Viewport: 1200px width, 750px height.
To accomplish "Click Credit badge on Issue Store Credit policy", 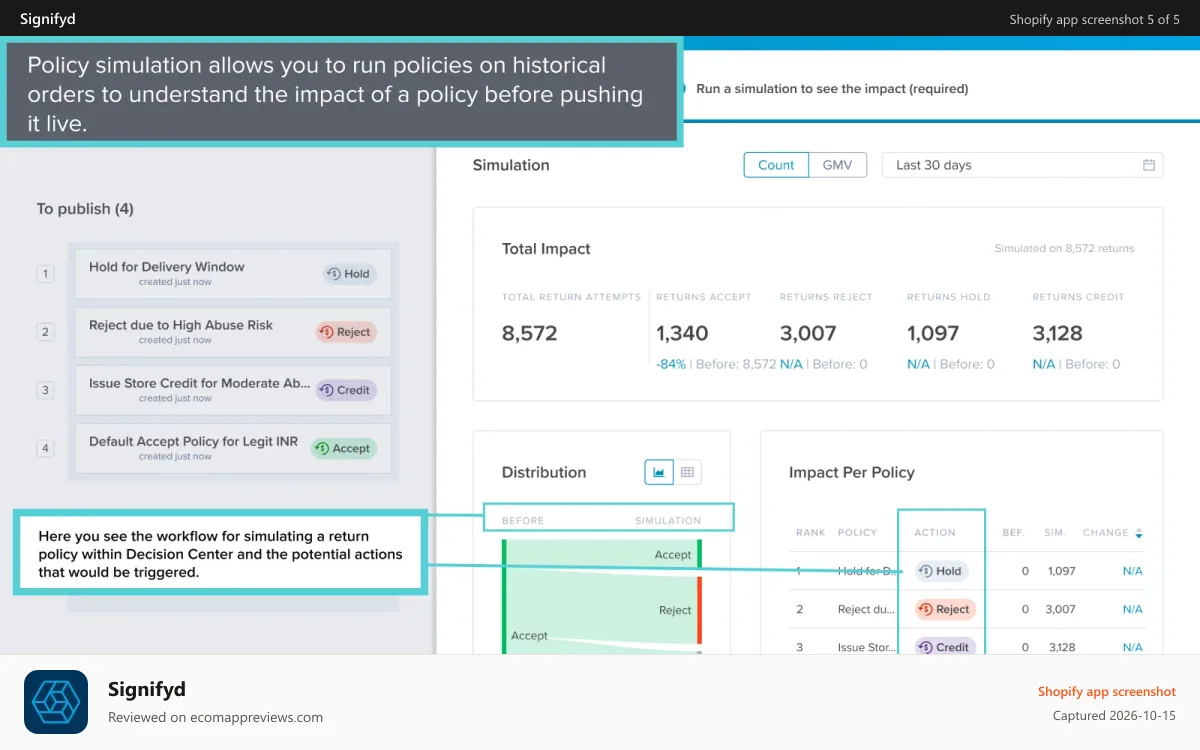I will point(346,390).
